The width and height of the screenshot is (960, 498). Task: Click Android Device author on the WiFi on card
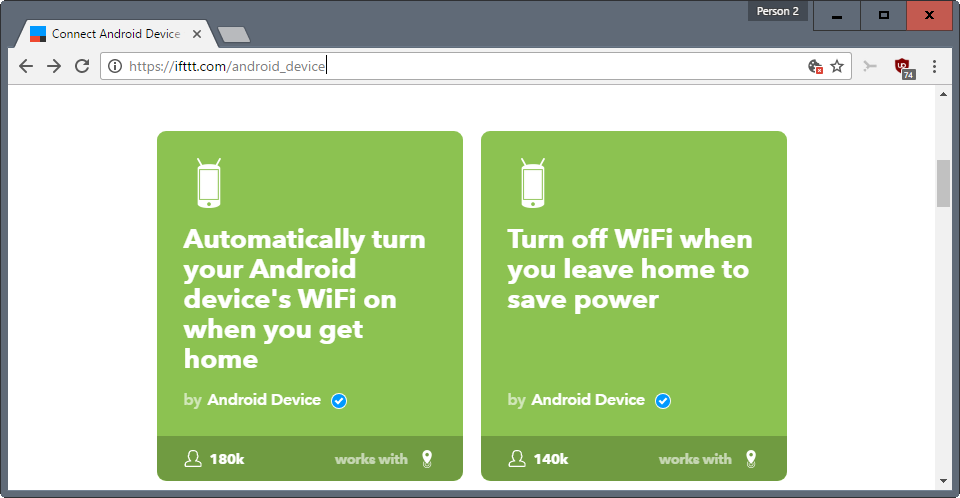264,400
